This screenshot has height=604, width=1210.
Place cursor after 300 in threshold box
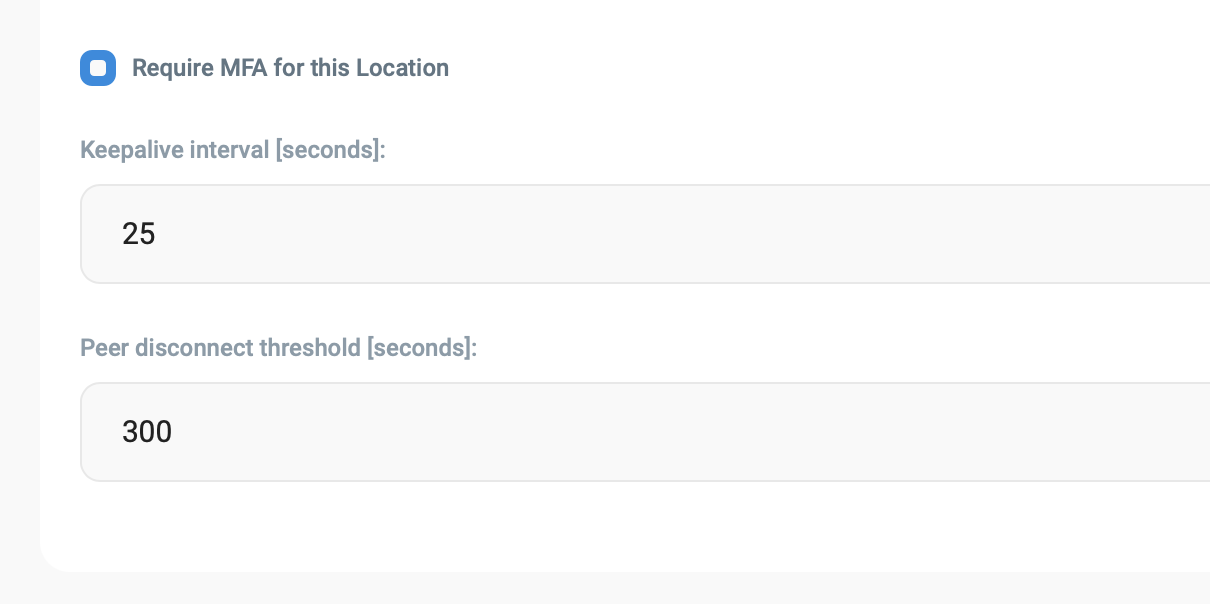175,432
